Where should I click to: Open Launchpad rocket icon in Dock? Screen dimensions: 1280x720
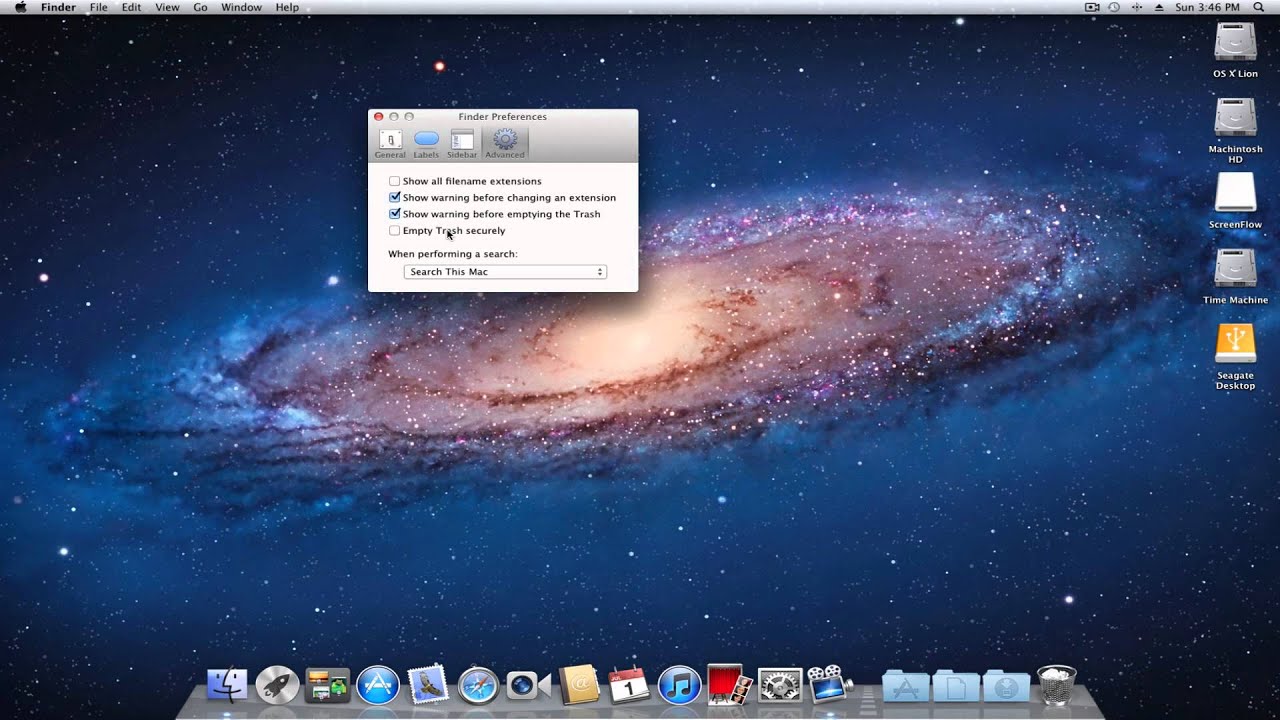tap(277, 685)
